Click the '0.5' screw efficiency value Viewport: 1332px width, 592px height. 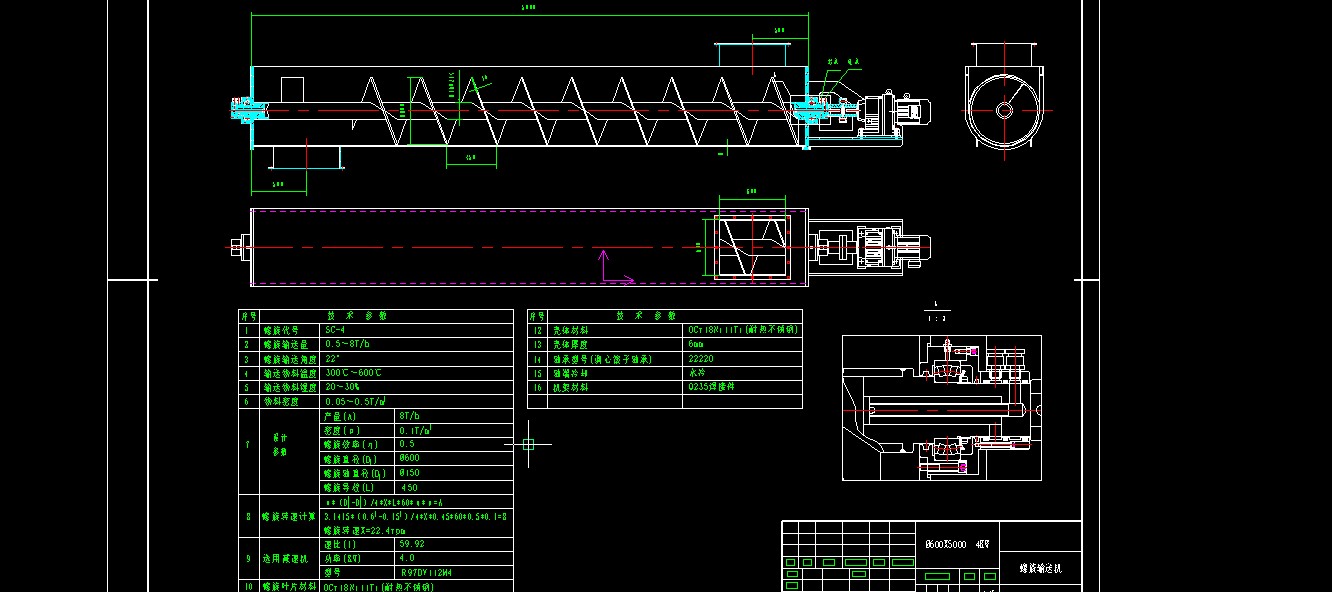pyautogui.click(x=407, y=443)
